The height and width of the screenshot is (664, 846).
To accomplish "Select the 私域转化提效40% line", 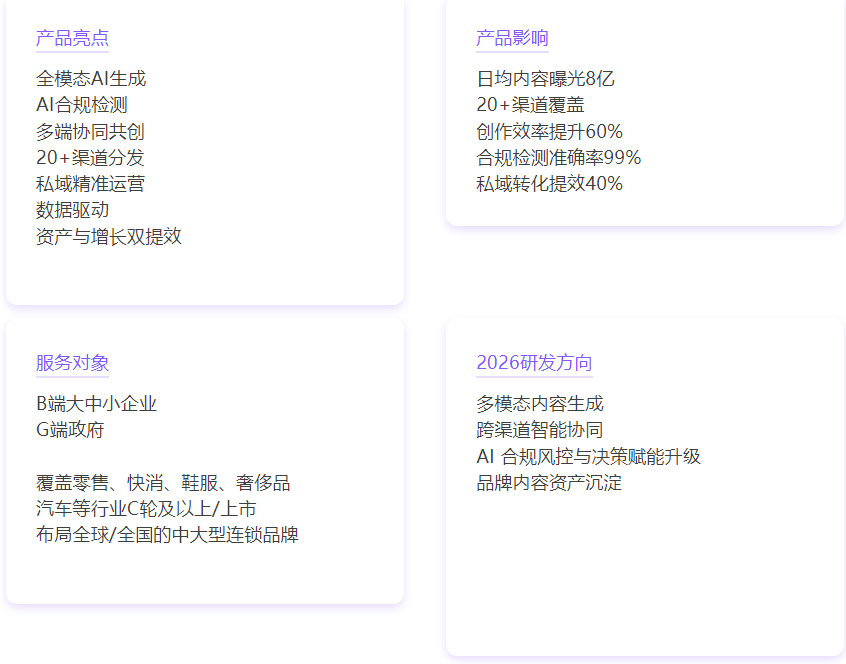I will click(x=549, y=184).
